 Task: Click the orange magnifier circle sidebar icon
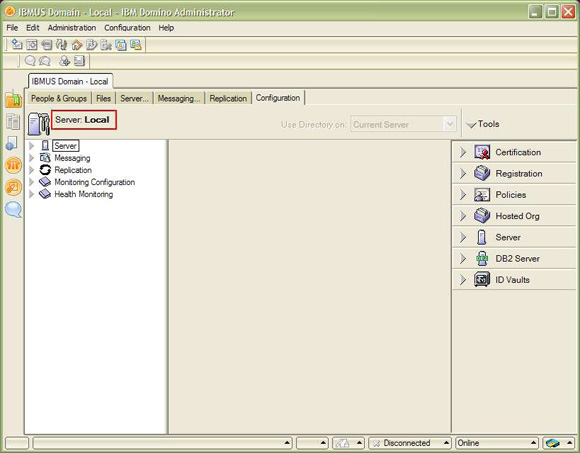13,187
